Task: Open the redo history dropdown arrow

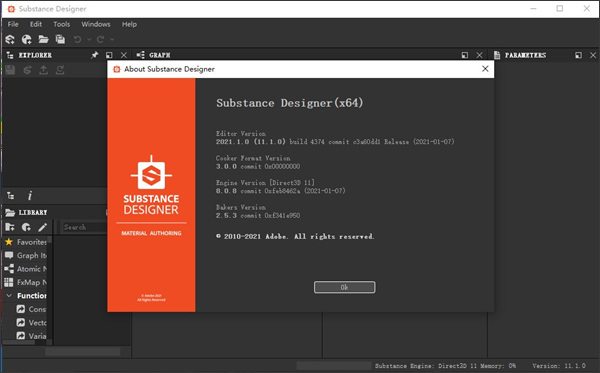Action: pos(112,39)
